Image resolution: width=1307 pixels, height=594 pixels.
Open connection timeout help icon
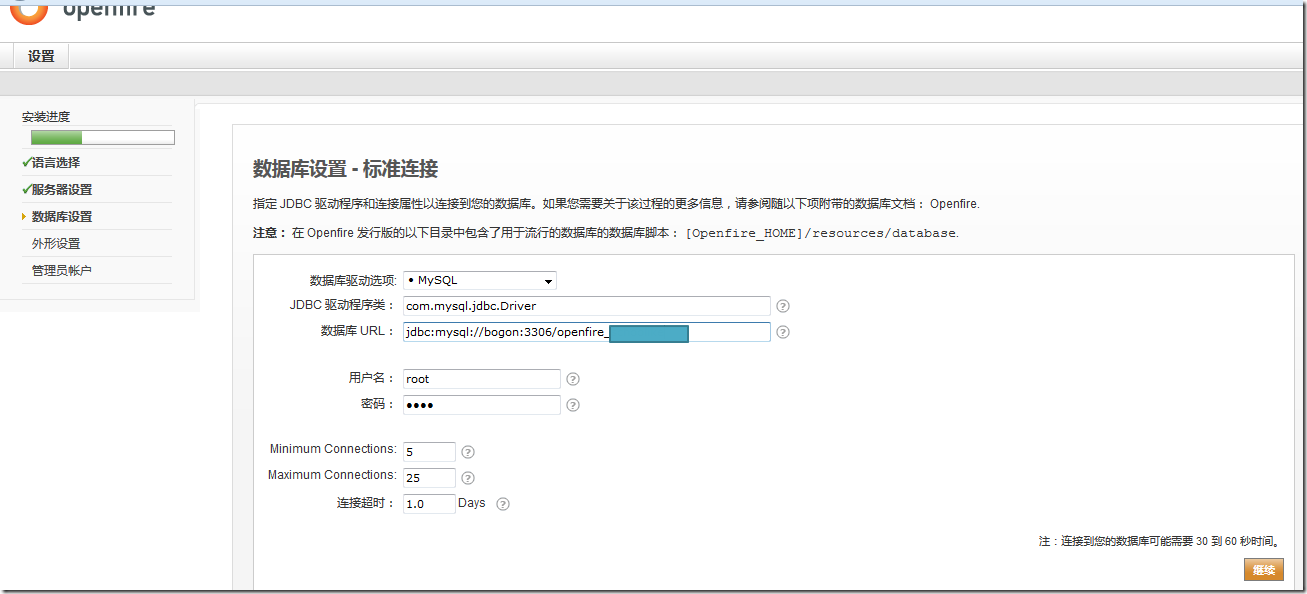503,504
